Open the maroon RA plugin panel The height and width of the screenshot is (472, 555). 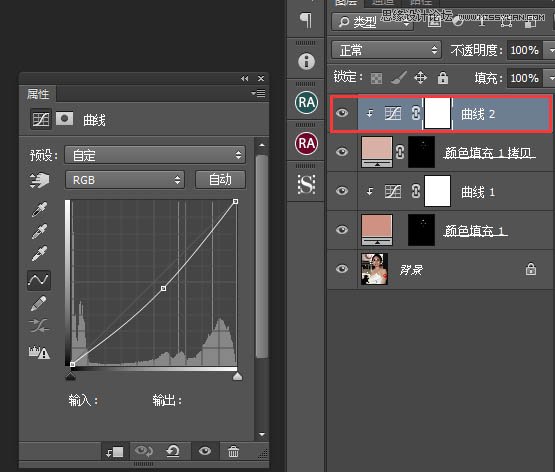(306, 143)
